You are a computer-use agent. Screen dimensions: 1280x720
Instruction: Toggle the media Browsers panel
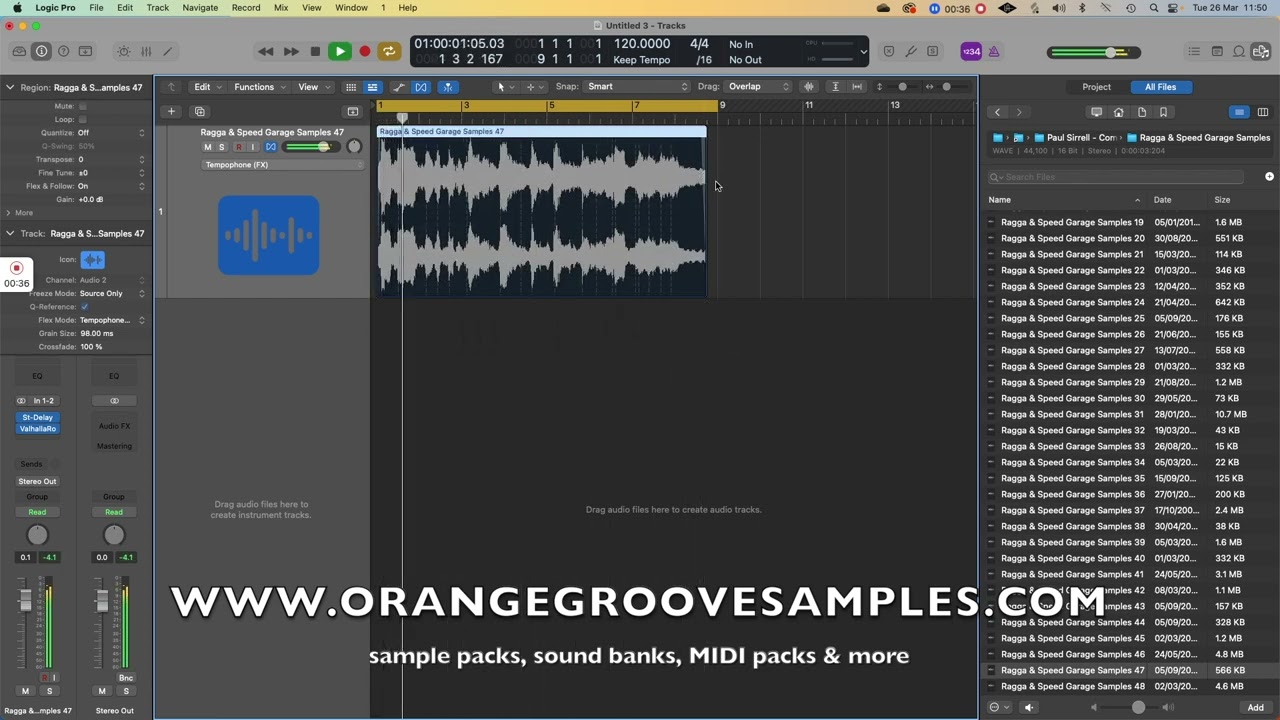click(1261, 51)
